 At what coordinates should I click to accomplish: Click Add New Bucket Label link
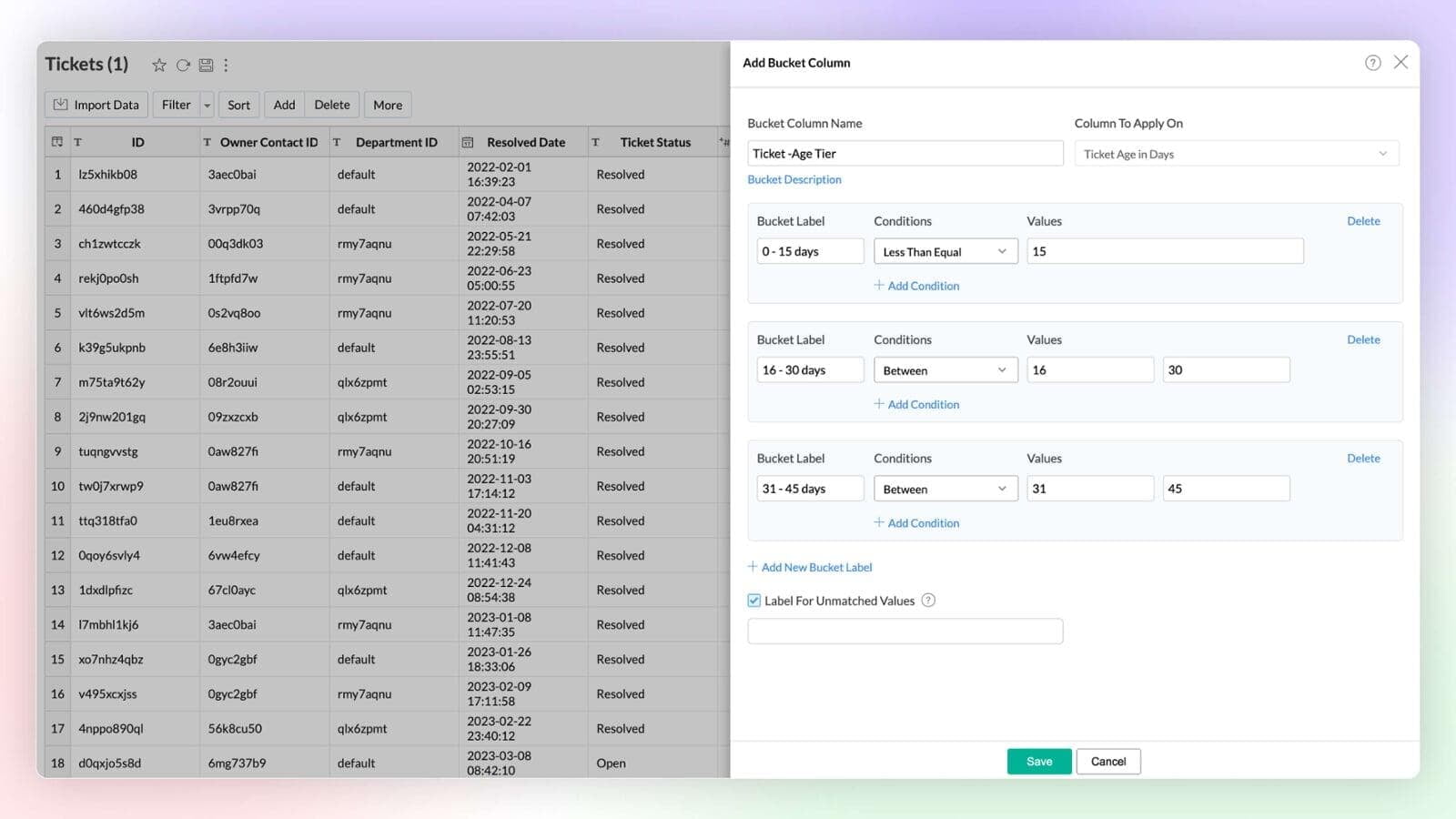click(x=815, y=568)
